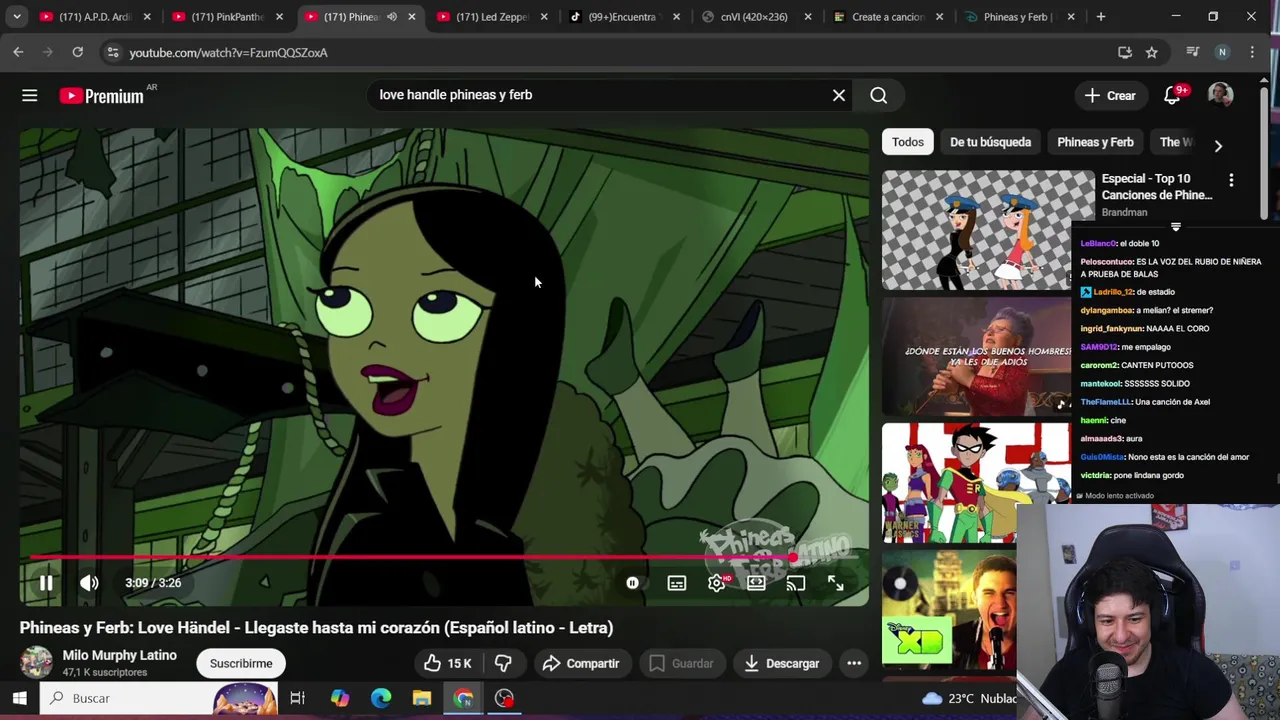
Task: Click the Windows Buscar search box
Action: pyautogui.click(x=160, y=698)
